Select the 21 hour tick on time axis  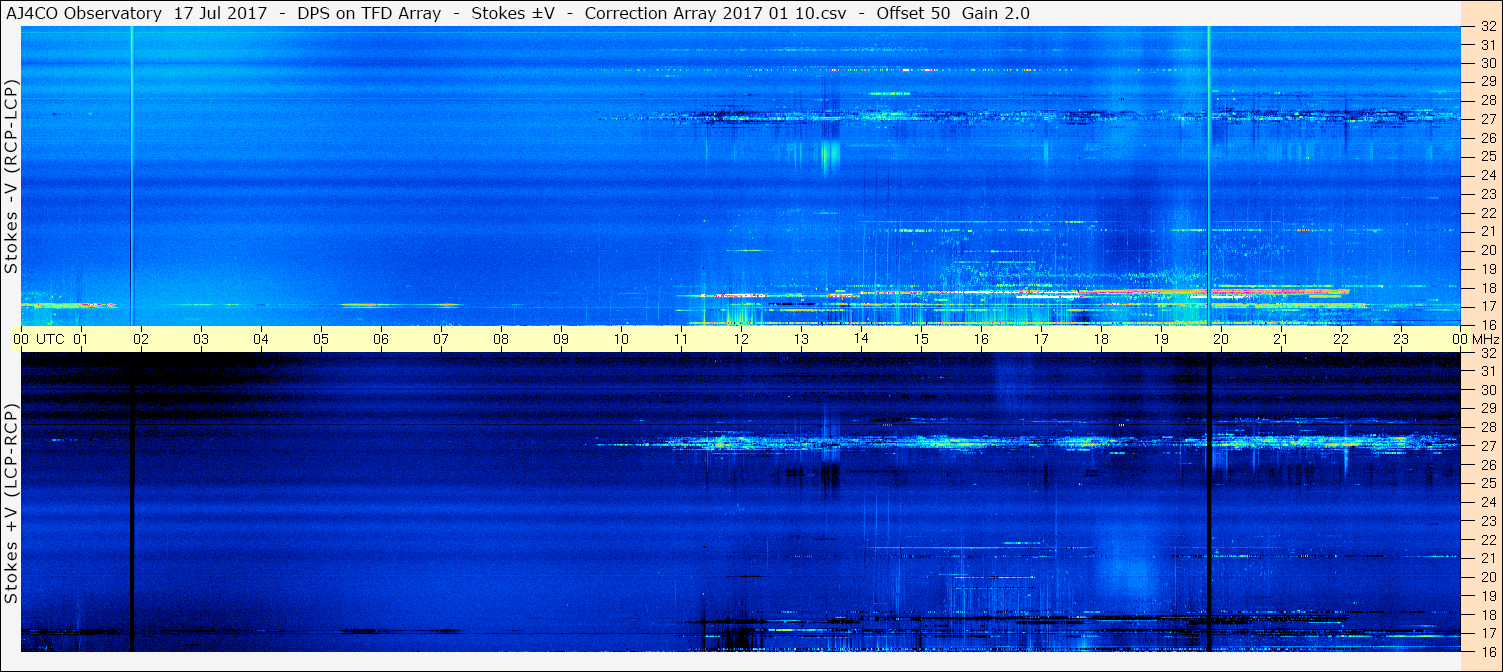point(1281,339)
